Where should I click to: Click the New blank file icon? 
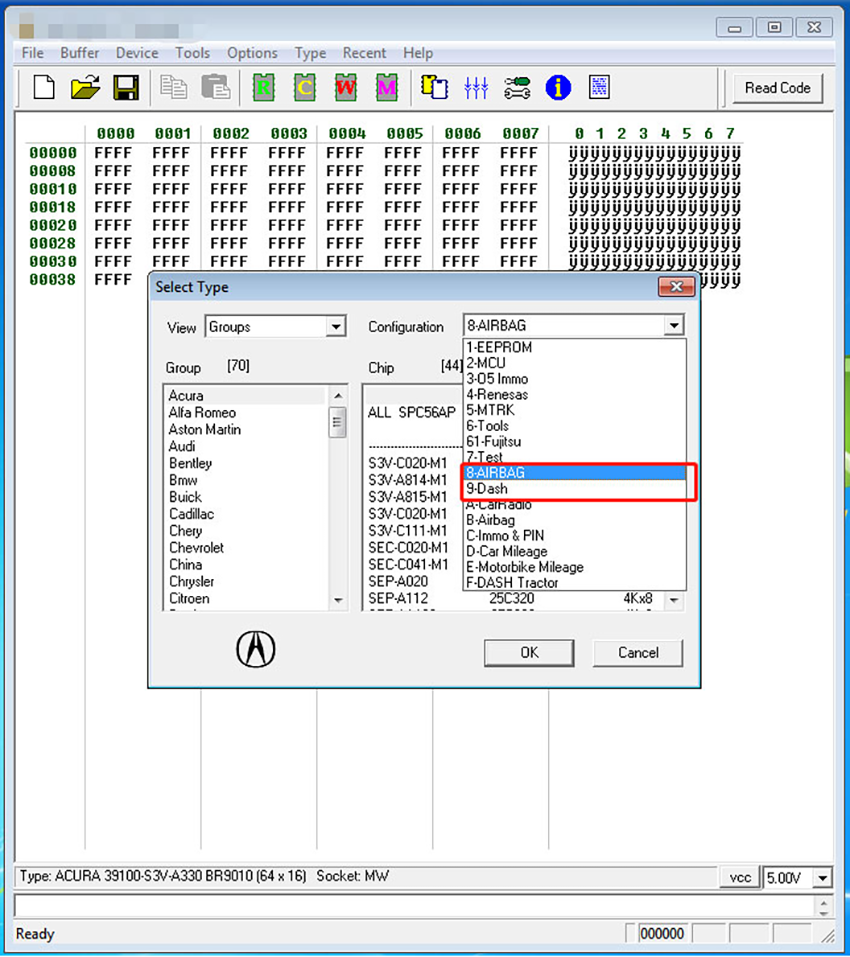(x=44, y=87)
